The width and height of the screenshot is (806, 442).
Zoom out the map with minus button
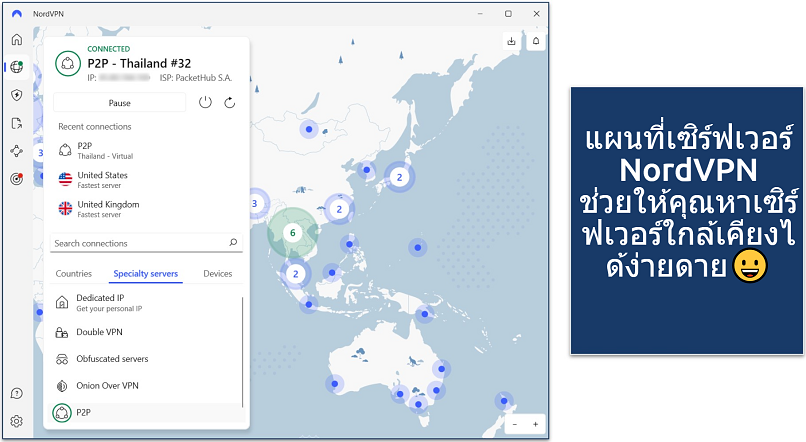pos(515,425)
